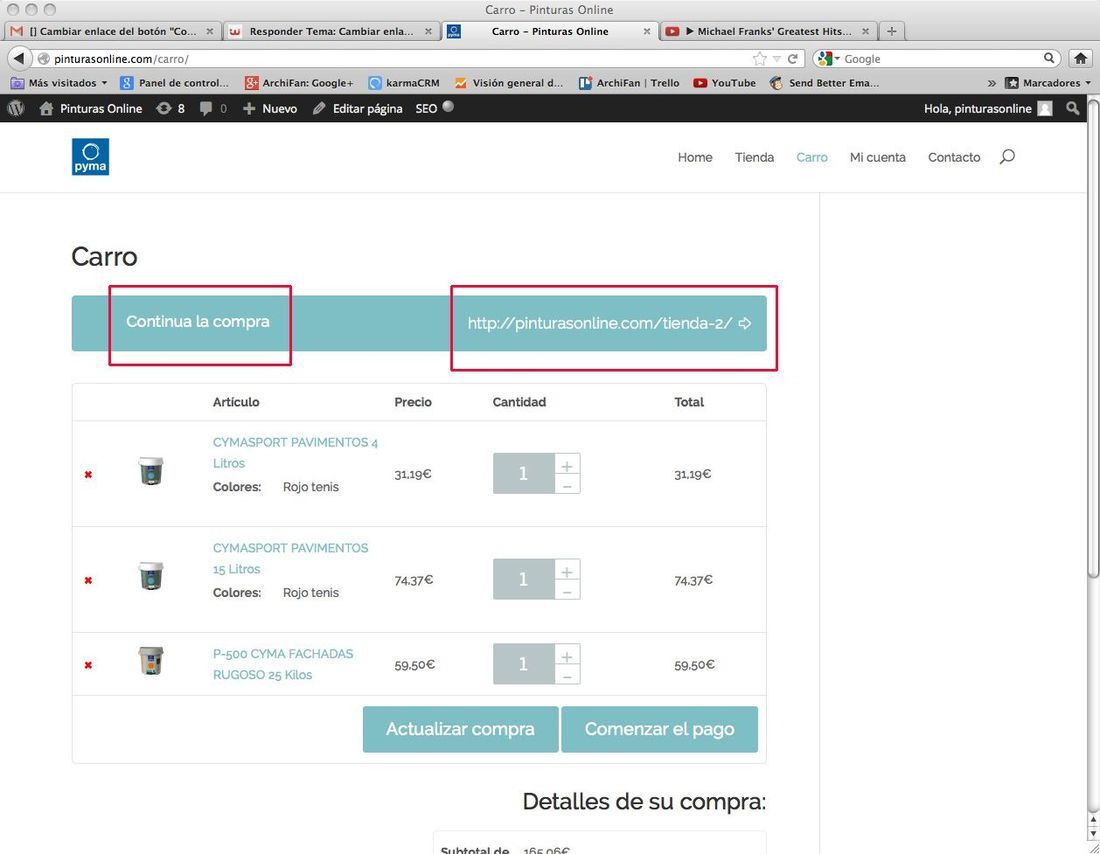Decrease quantity of CYMASPORT 15 Litros
Screen dimensions: 1100x854
567,591
